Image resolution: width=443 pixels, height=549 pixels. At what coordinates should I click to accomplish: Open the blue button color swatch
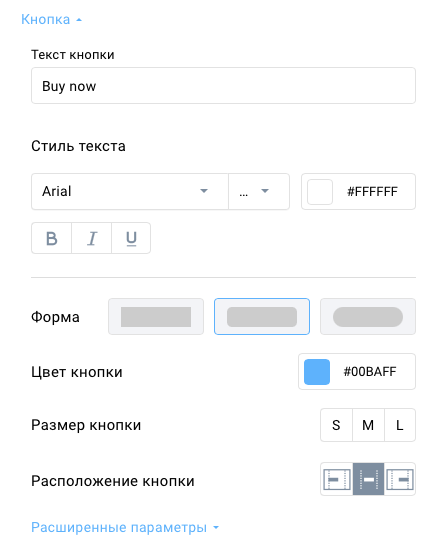pyautogui.click(x=317, y=371)
